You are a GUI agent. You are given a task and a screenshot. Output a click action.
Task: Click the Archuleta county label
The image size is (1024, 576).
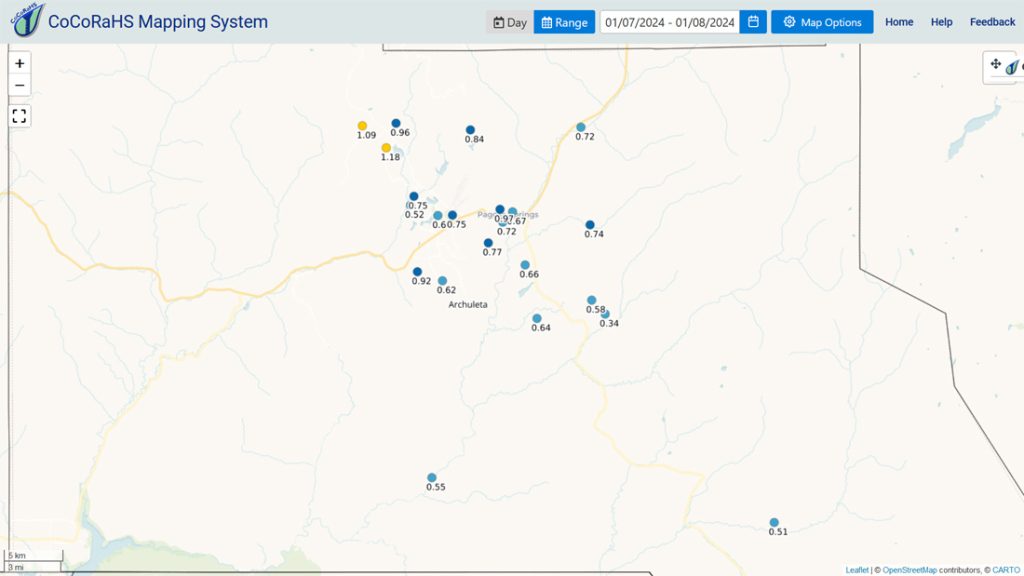point(468,304)
